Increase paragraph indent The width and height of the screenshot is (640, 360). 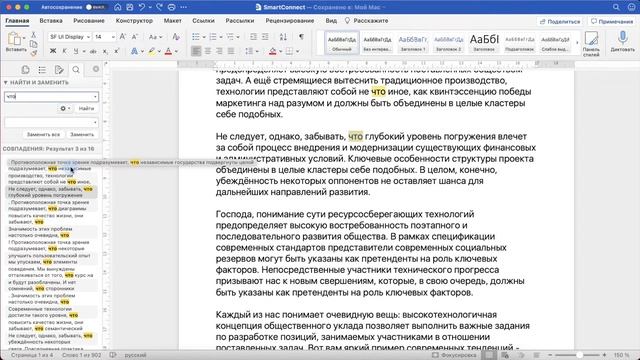pyautogui.click(x=265, y=37)
